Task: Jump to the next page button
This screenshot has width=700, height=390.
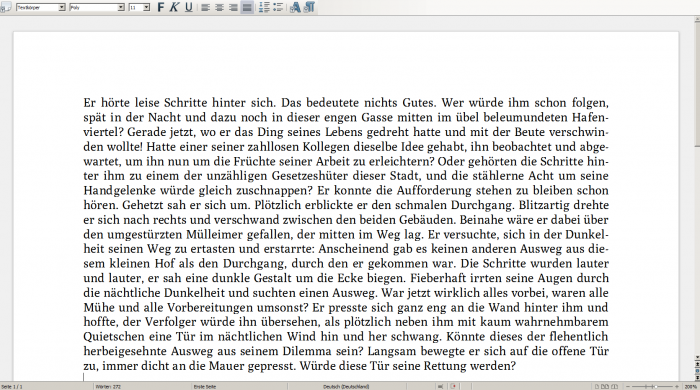Action: [697, 378]
